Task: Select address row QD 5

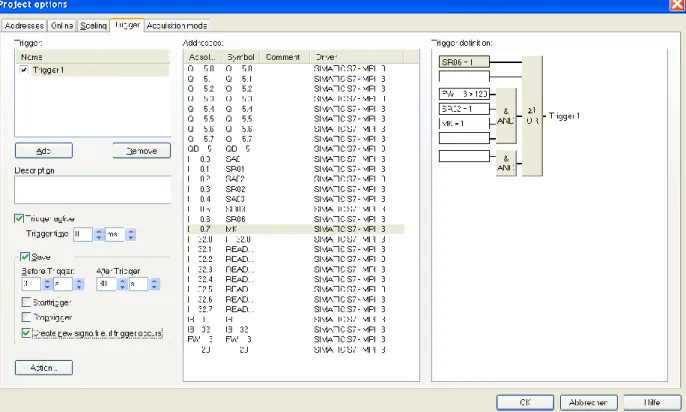Action: [x=294, y=149]
